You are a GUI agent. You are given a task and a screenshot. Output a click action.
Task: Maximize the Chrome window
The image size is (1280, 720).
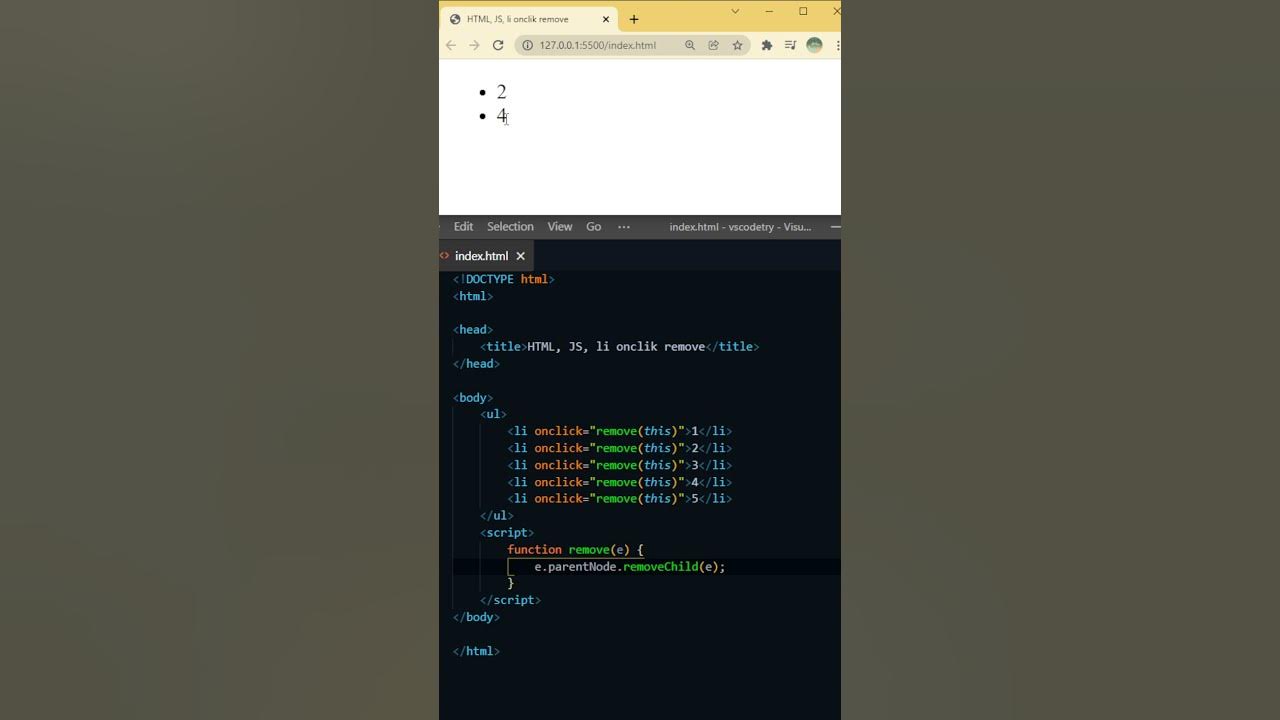803,11
